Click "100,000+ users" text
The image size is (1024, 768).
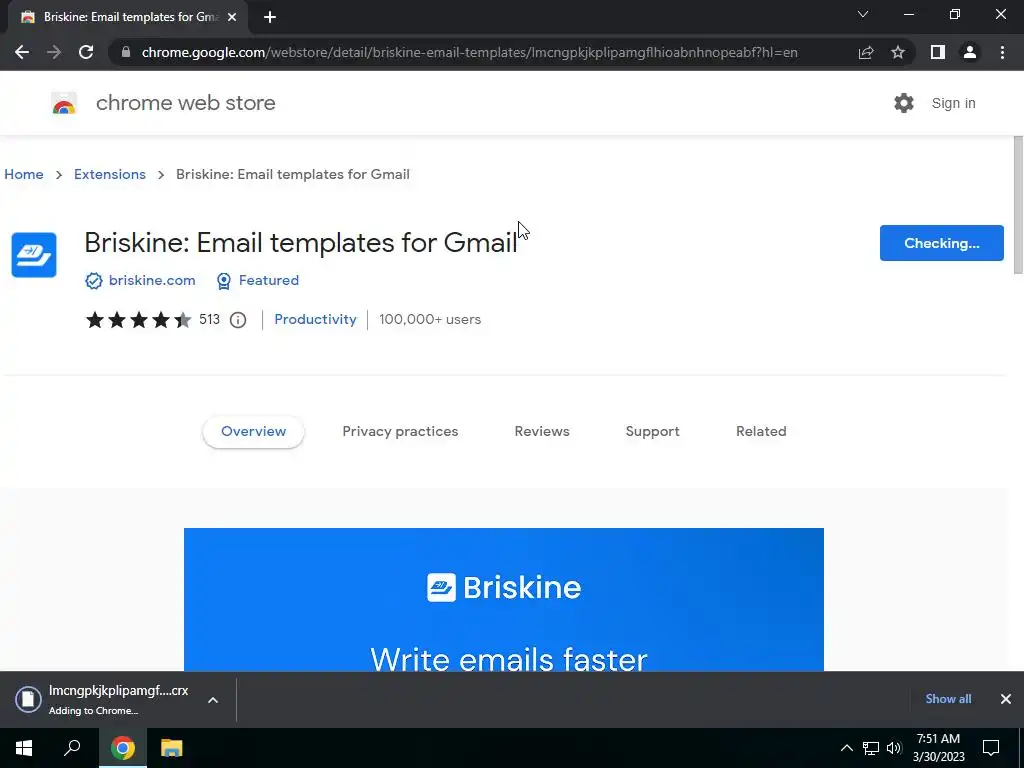click(430, 319)
